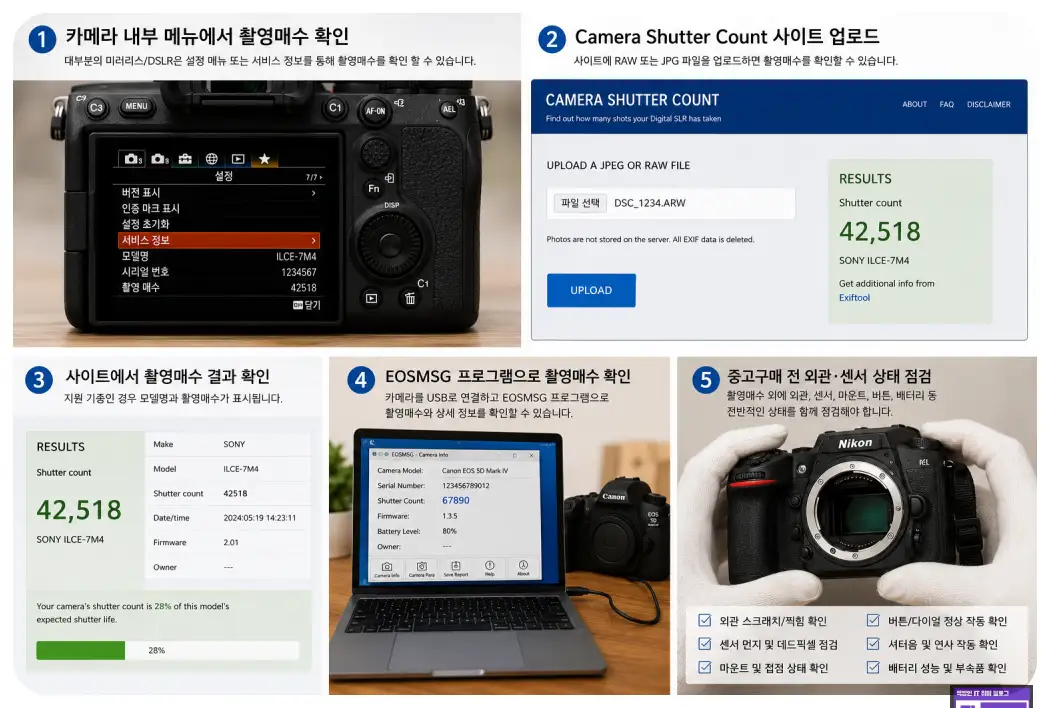Screen dimensions: 1050x708
Task: Tap the C3 custom button on camera
Action: [96, 107]
